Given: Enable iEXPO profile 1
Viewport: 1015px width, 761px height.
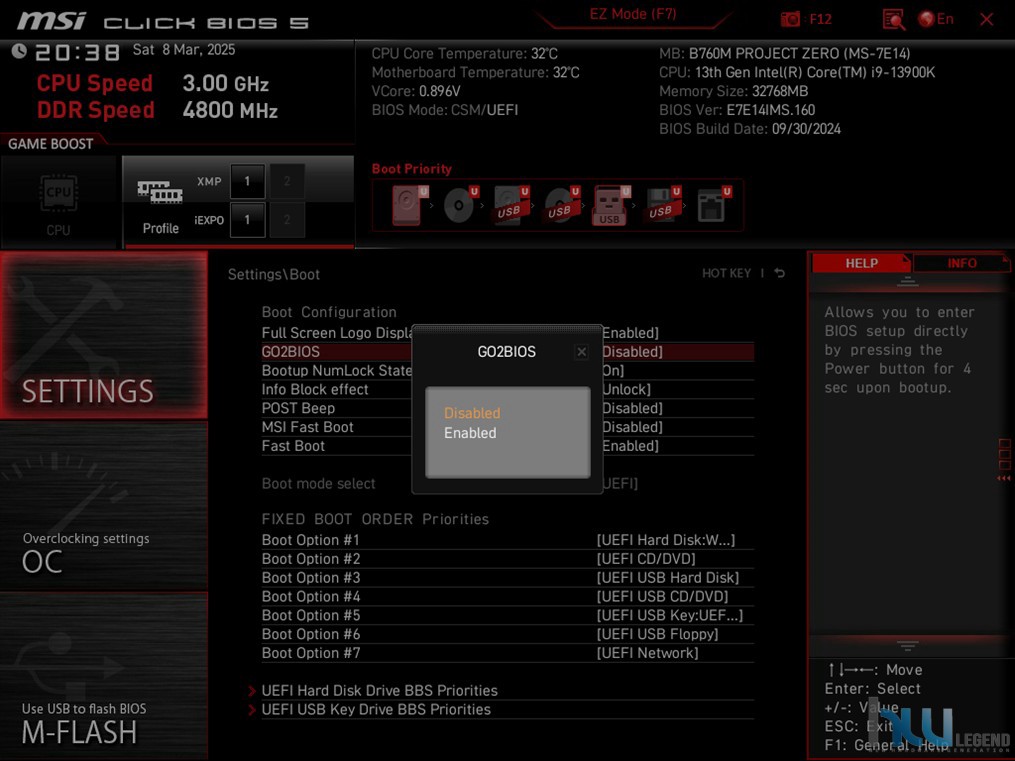Looking at the screenshot, I should click(x=247, y=220).
